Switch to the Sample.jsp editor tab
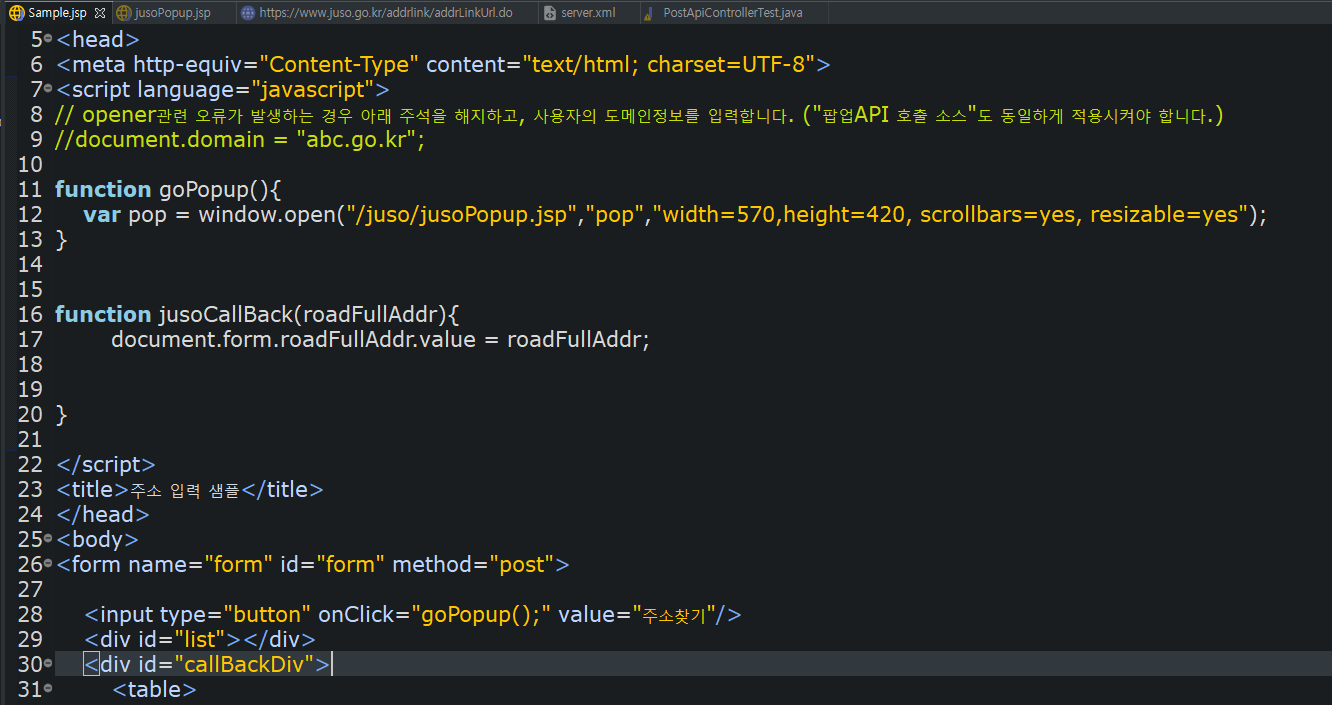Screen dimensions: 1332x705 [56, 13]
